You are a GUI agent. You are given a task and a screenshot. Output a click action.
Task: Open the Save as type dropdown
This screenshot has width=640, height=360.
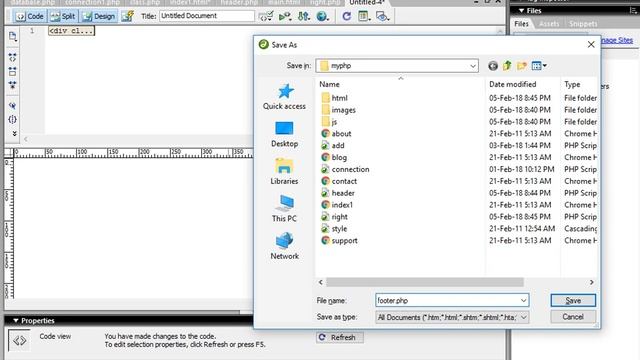point(452,317)
